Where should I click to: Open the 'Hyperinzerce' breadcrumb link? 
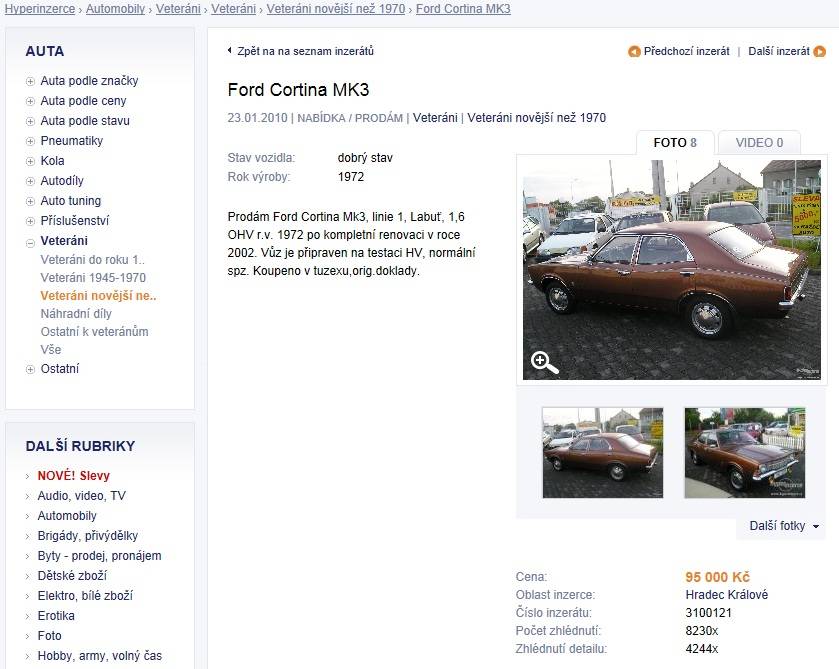pos(41,9)
